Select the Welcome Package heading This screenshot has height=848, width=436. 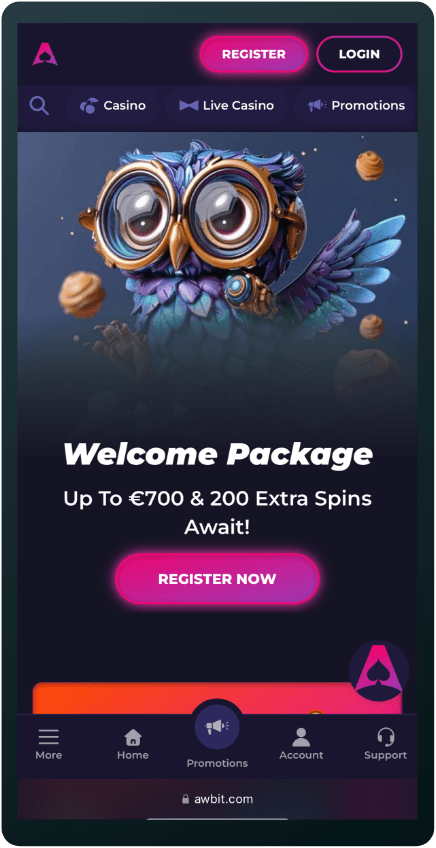[217, 455]
